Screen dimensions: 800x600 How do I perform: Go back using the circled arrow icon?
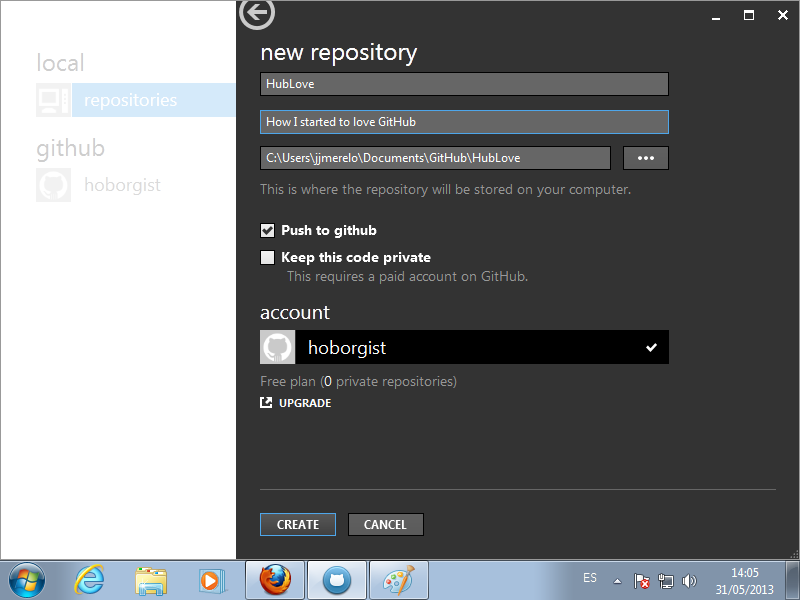click(x=257, y=12)
